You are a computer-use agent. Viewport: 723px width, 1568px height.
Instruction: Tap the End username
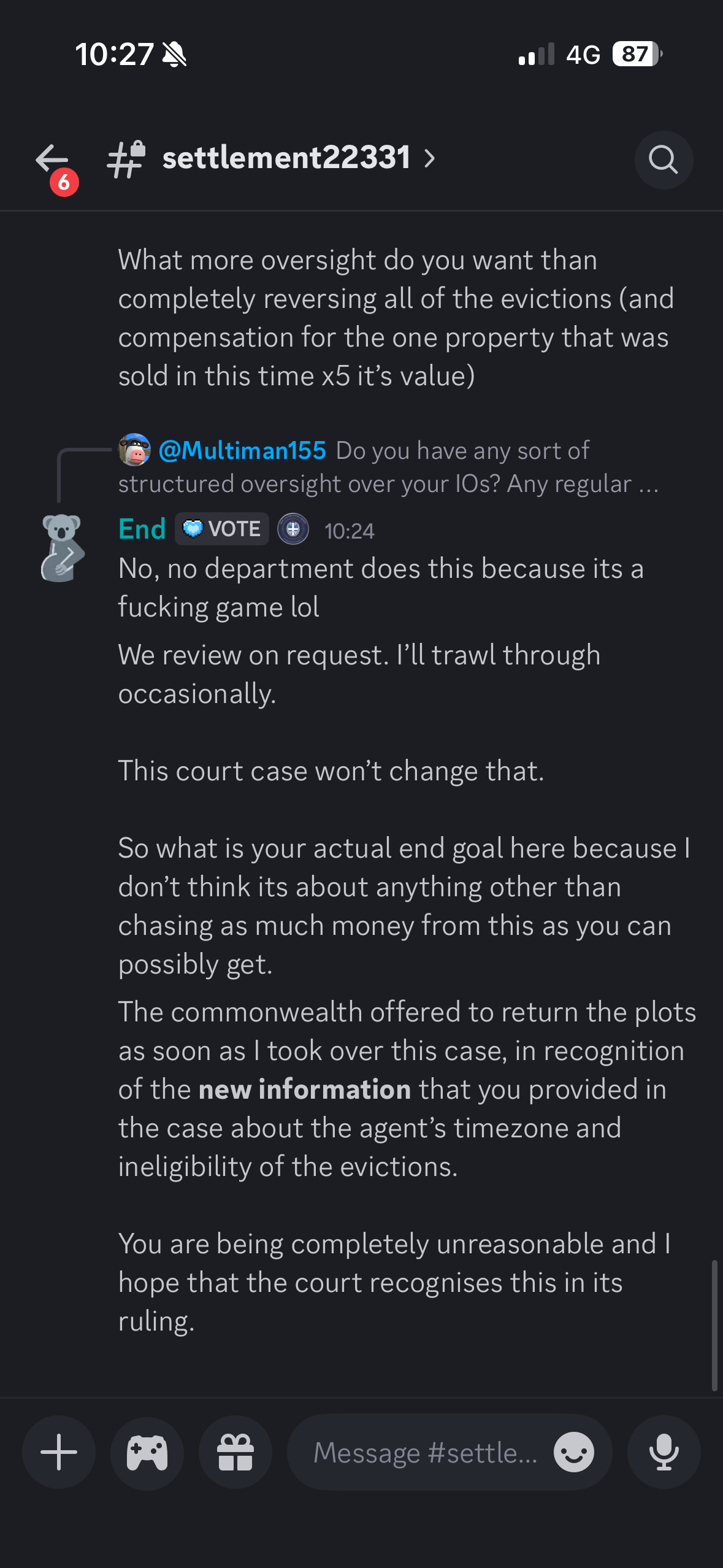coord(142,529)
